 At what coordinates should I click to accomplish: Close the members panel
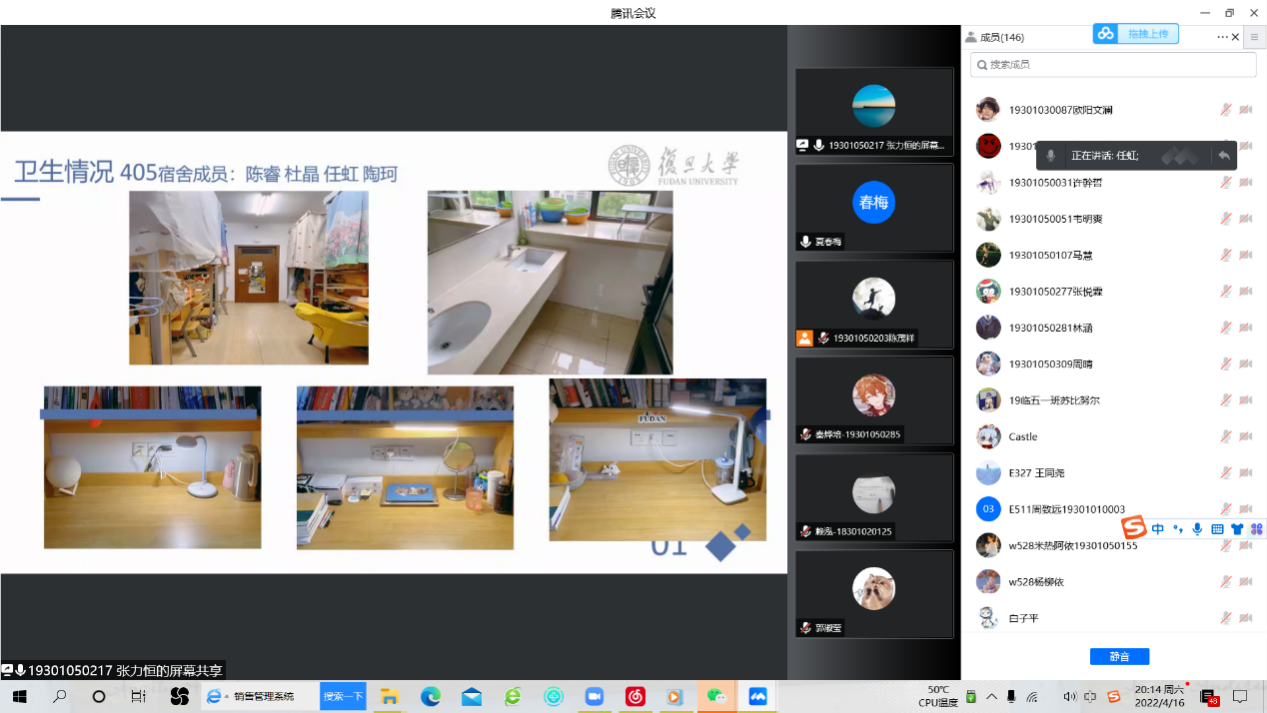pyautogui.click(x=1236, y=37)
